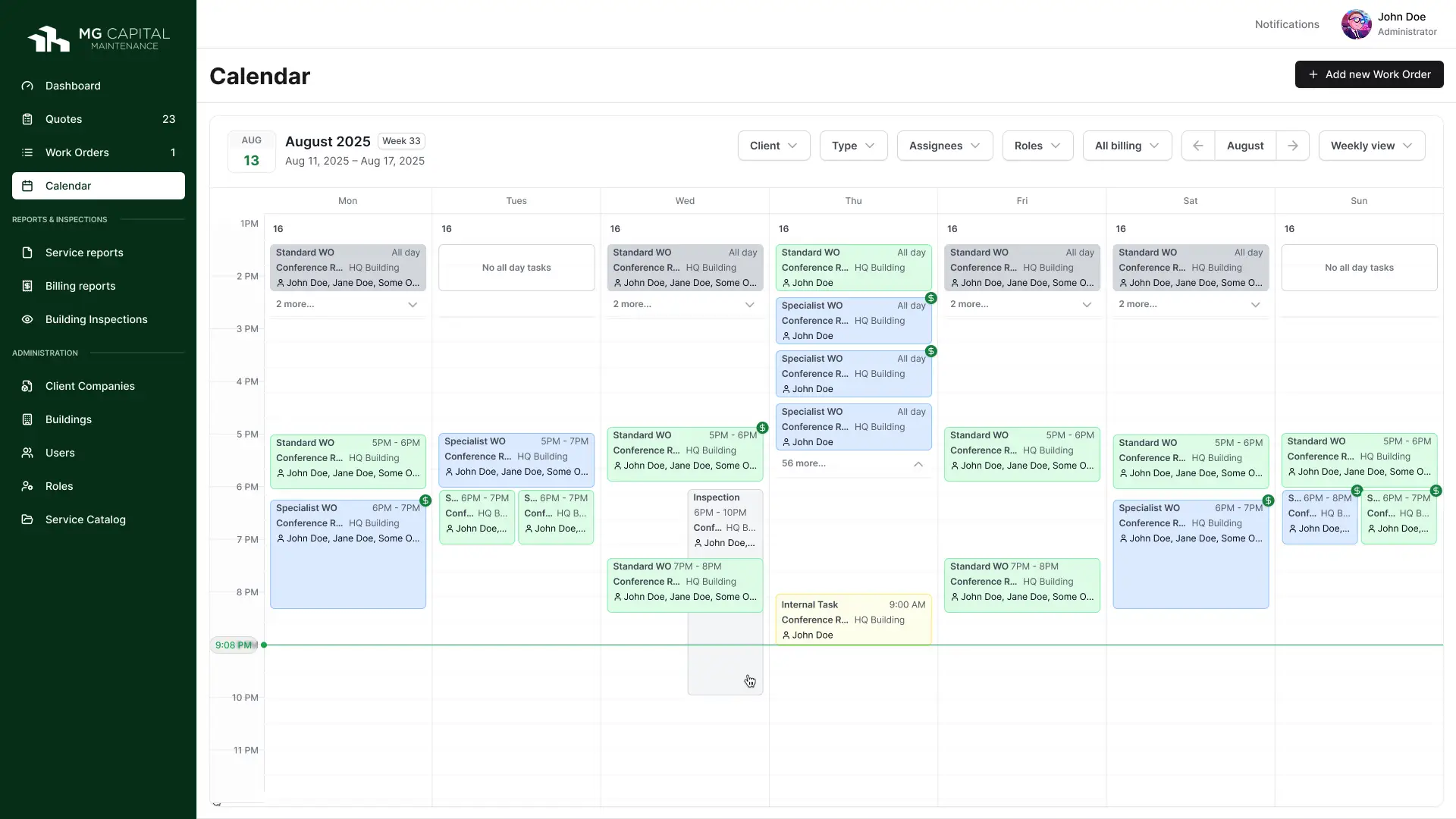Click the Quotes clipboard icon
The image size is (1456, 819).
(27, 119)
